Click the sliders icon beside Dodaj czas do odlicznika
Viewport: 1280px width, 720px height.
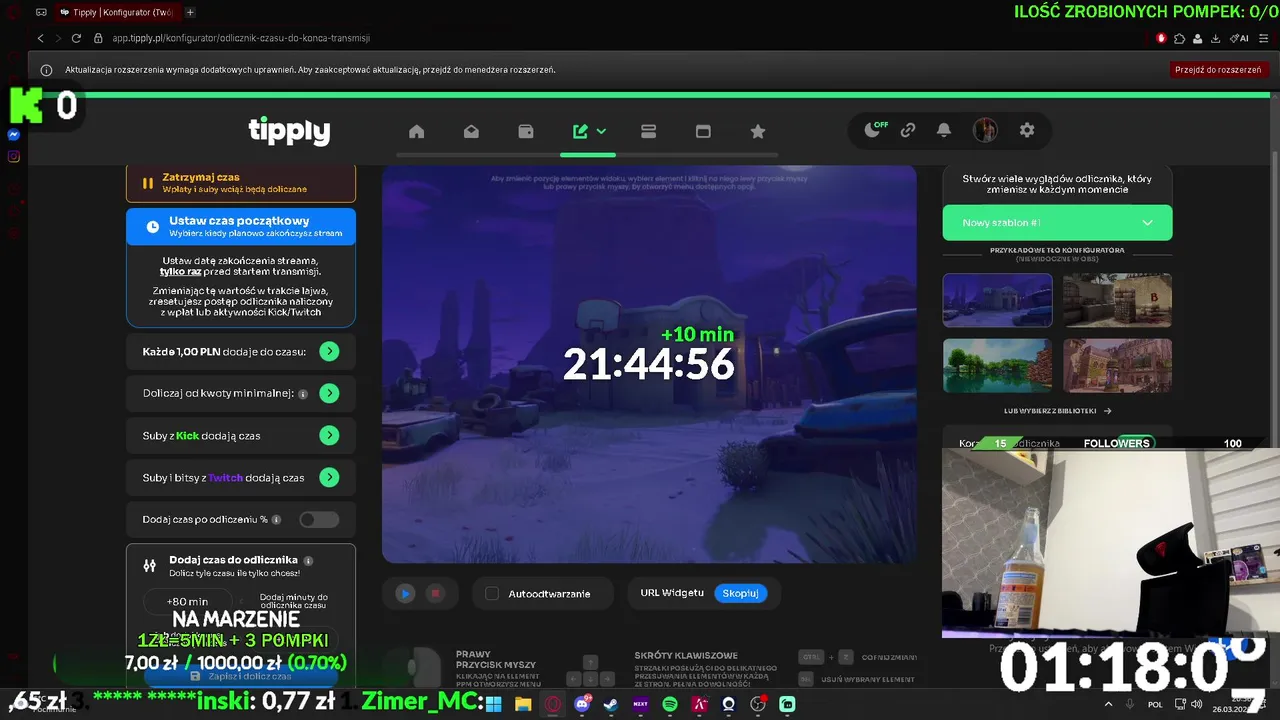tap(149, 565)
